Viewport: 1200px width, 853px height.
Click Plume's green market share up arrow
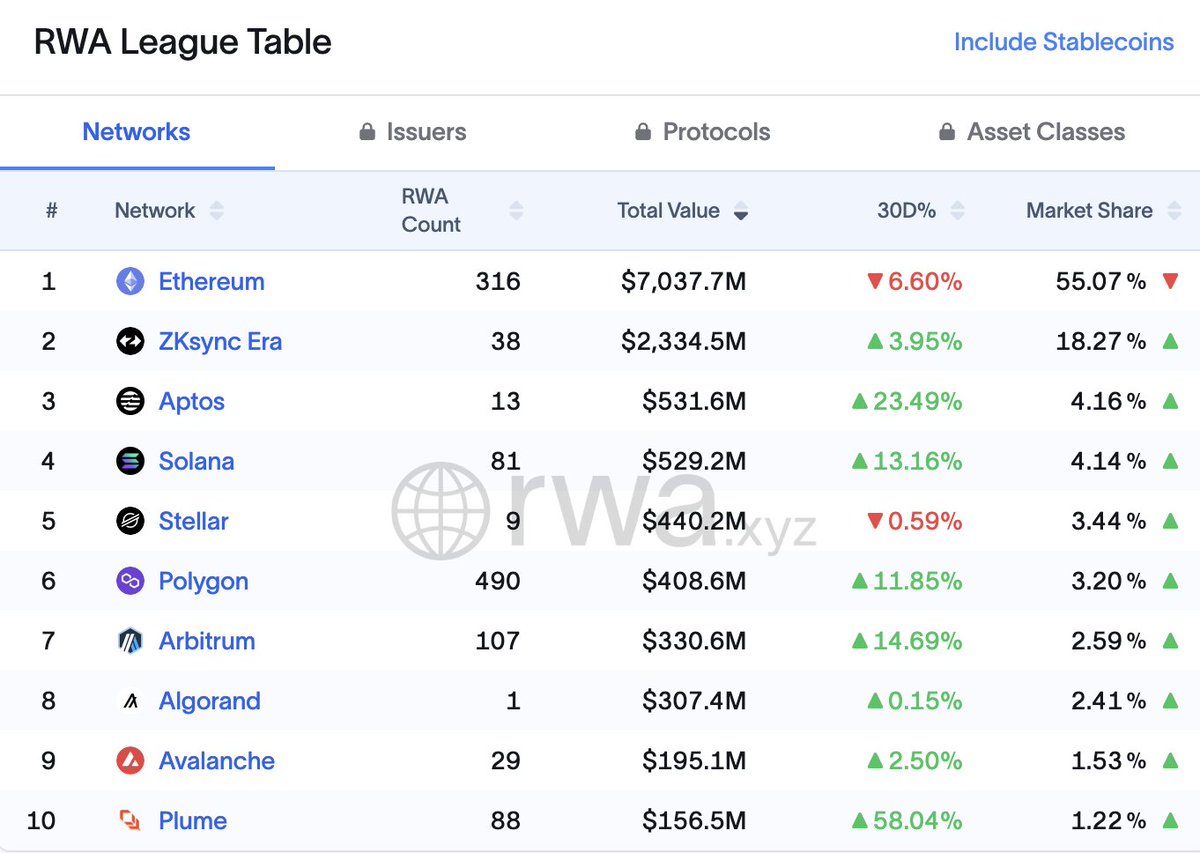pos(1170,821)
